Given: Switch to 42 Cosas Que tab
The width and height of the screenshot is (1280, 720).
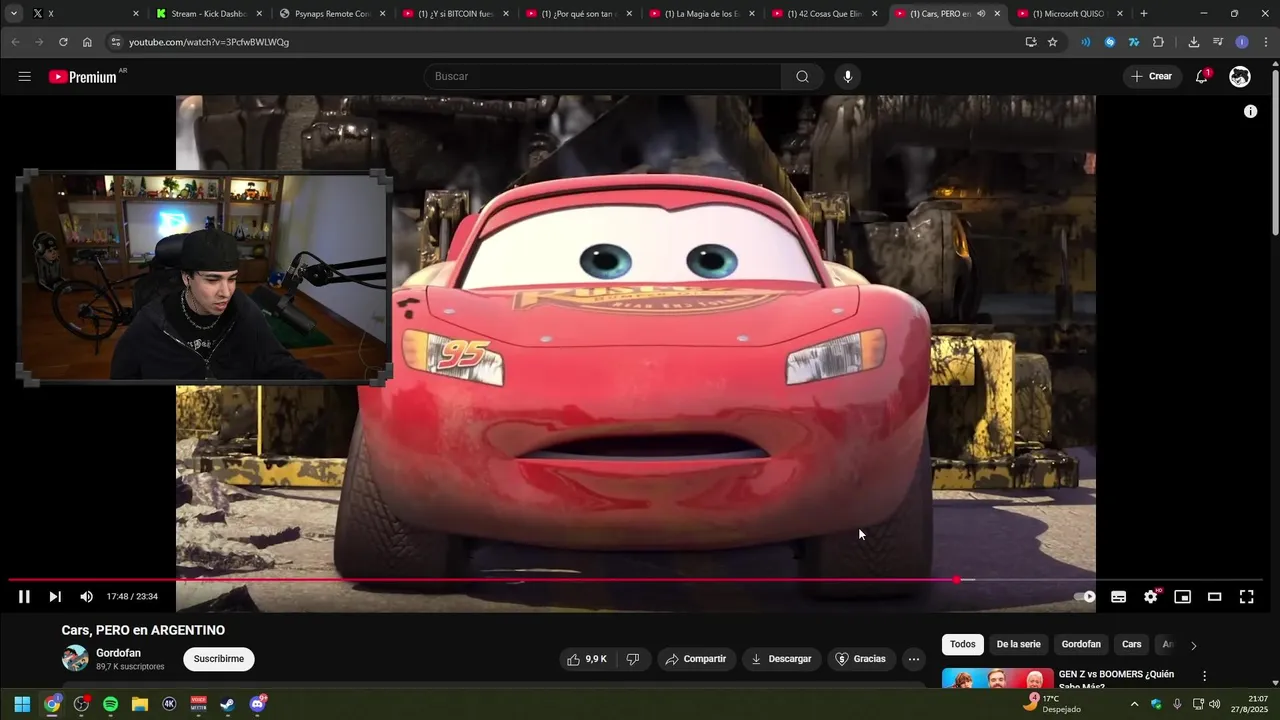Looking at the screenshot, I should click(823, 13).
